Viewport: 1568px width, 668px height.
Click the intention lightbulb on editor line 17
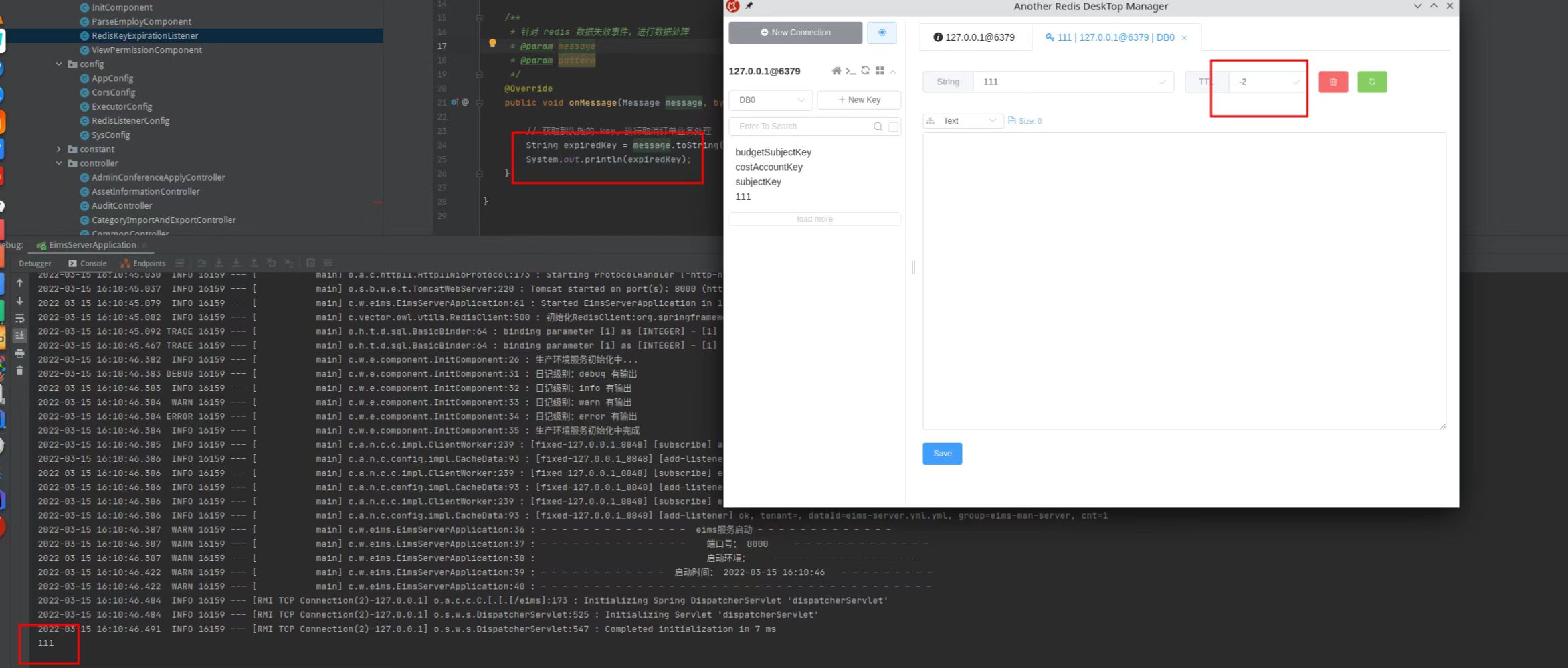coord(492,44)
